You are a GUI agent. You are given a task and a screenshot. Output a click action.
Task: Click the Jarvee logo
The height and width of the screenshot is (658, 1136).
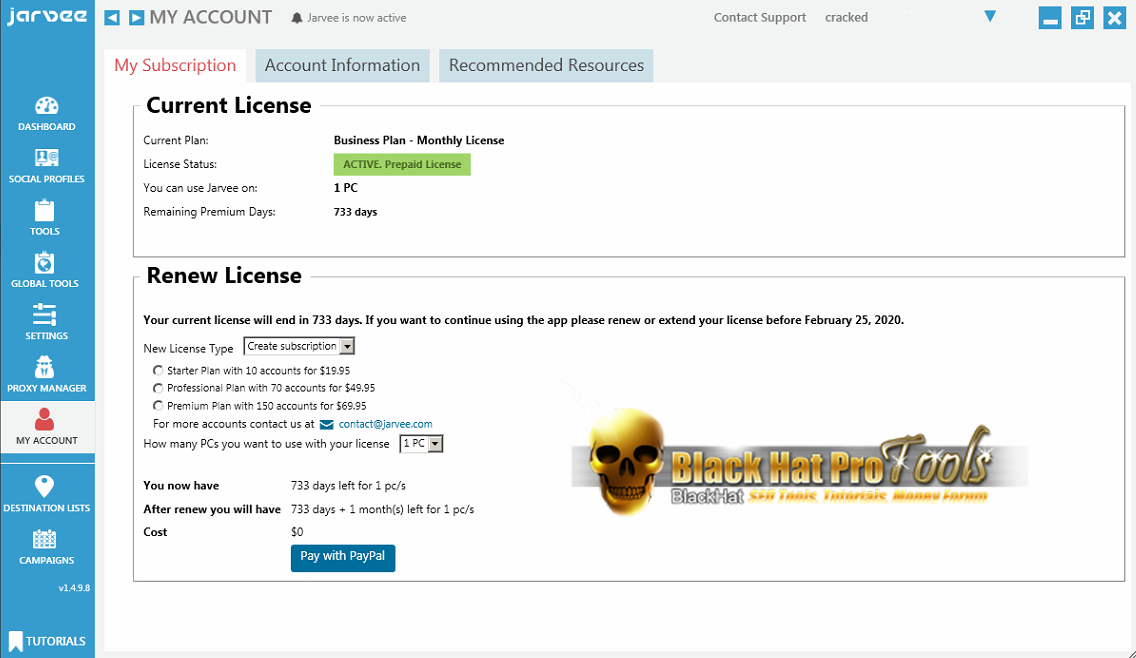click(47, 17)
